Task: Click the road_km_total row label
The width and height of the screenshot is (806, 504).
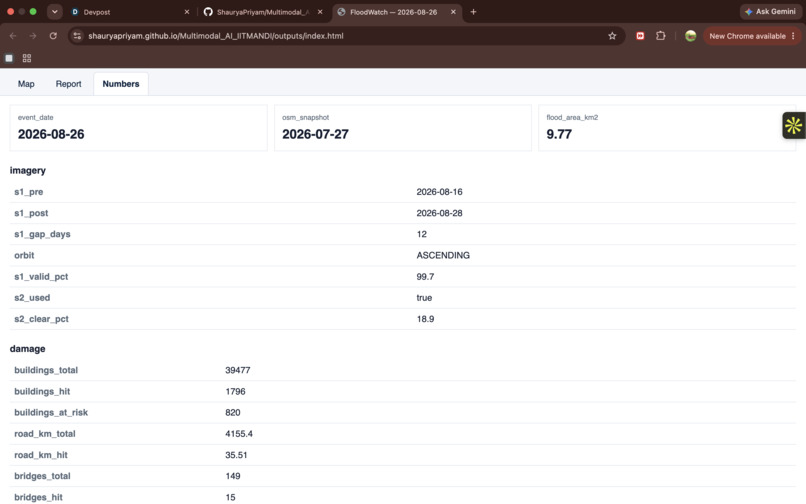Action: coord(45,434)
